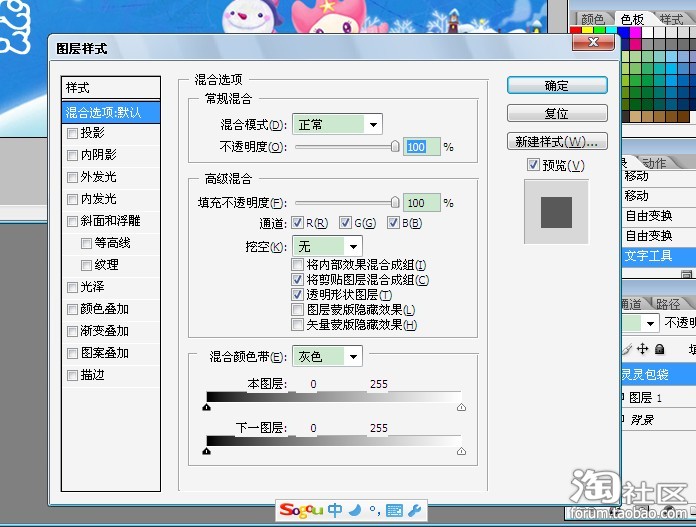Uncheck the G(G) channel checkbox
Screen dimensions: 696x527
345,223
